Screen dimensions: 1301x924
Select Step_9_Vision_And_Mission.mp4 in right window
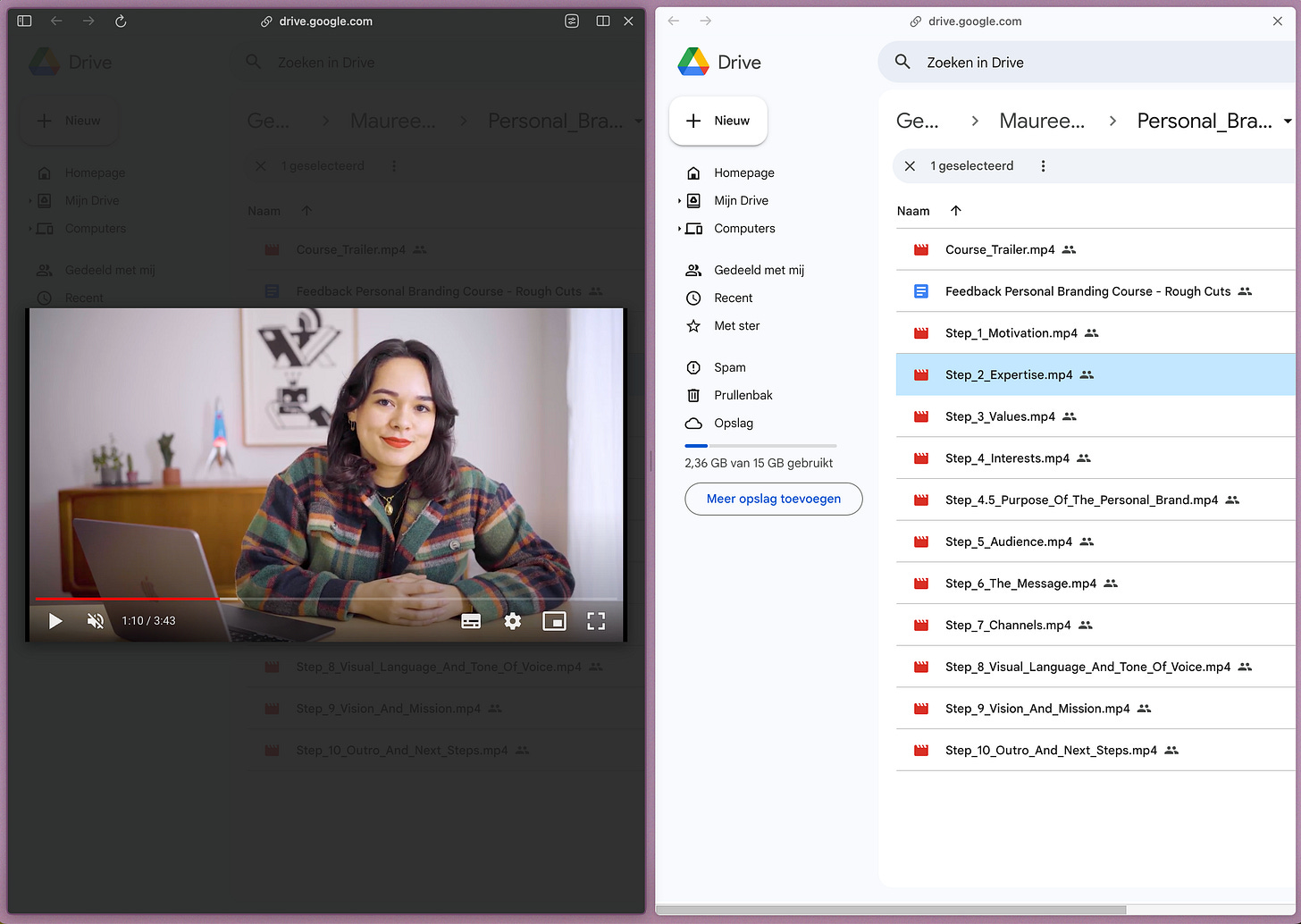pyautogui.click(x=1095, y=709)
